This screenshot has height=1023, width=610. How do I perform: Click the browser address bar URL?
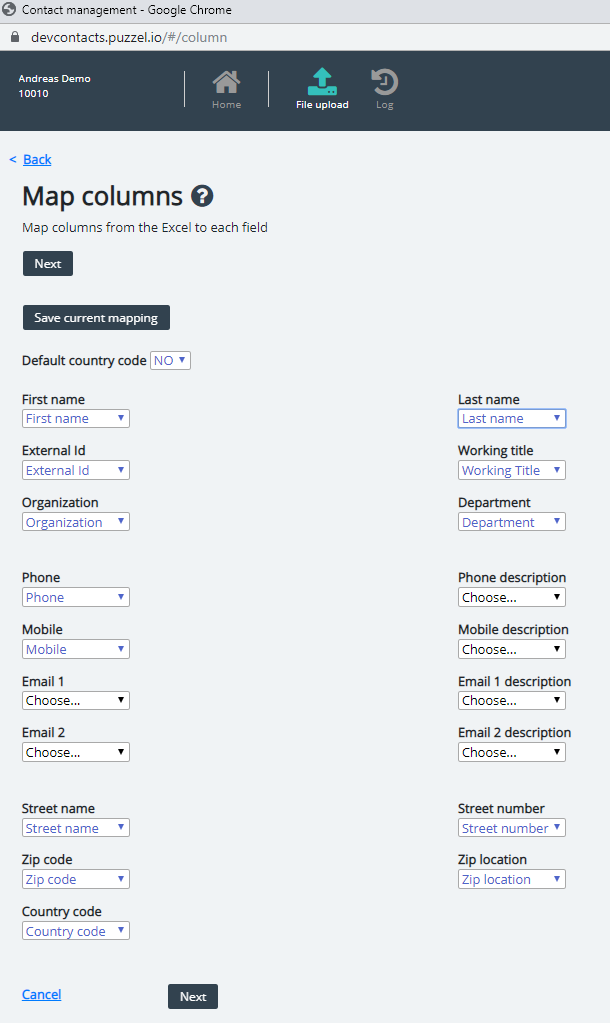tap(130, 37)
